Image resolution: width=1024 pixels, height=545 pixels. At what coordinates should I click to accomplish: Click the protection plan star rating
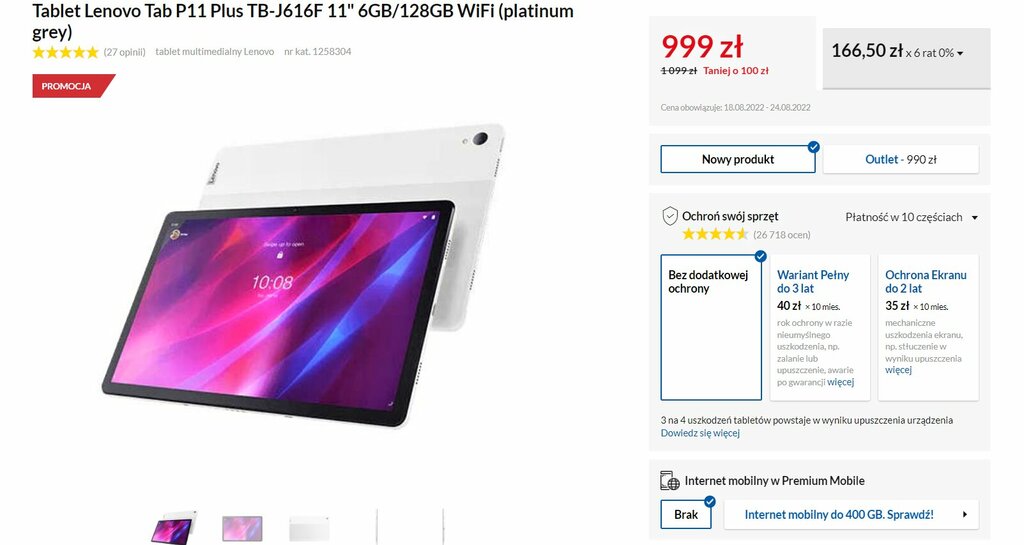click(x=714, y=234)
